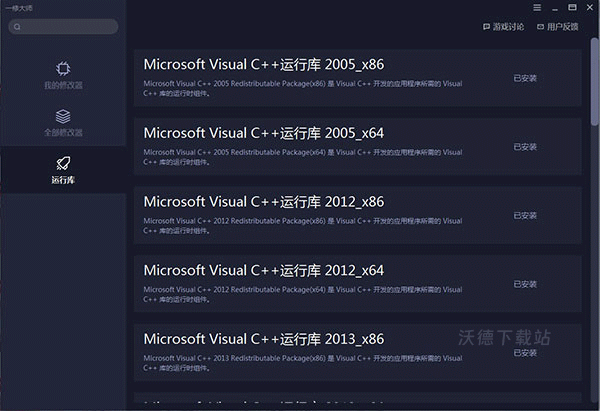Select Microsoft Visual C++运行库 2005_x64 title

pyautogui.click(x=264, y=134)
